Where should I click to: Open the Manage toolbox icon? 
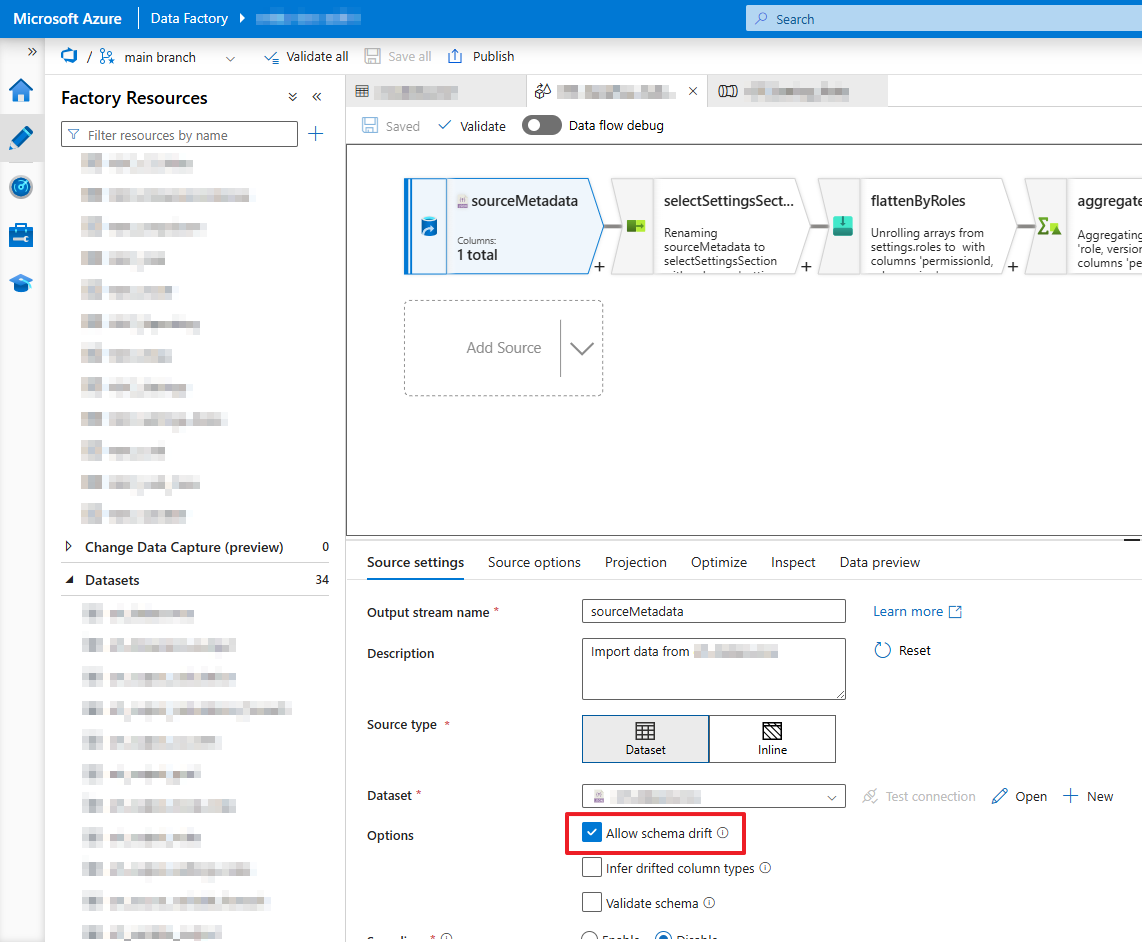click(21, 235)
